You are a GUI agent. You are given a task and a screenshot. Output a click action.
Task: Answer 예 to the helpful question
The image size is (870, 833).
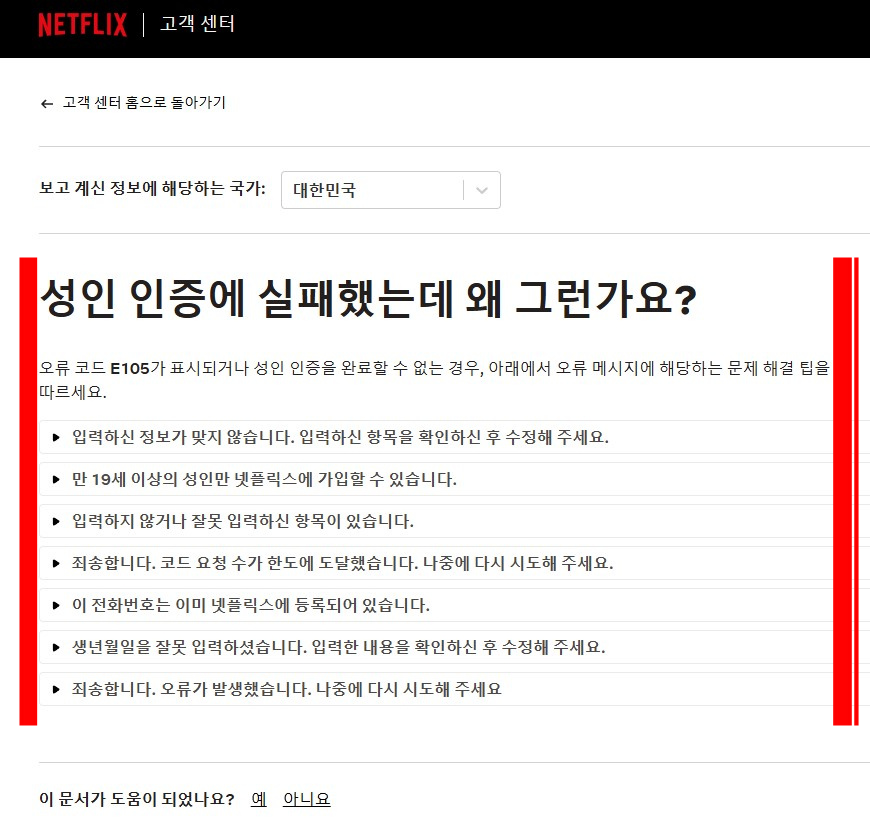click(x=259, y=799)
